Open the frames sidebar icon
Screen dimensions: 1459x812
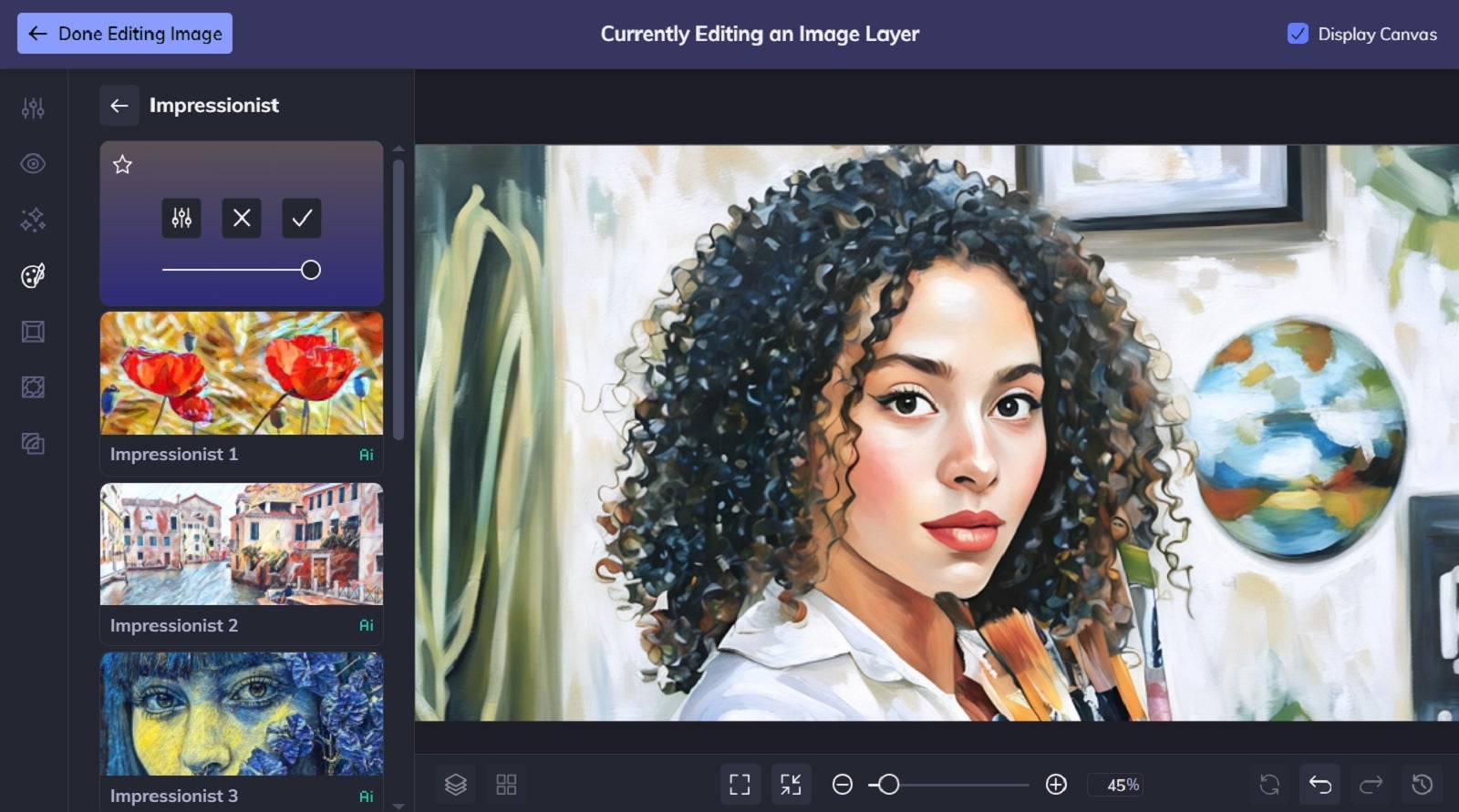point(33,332)
